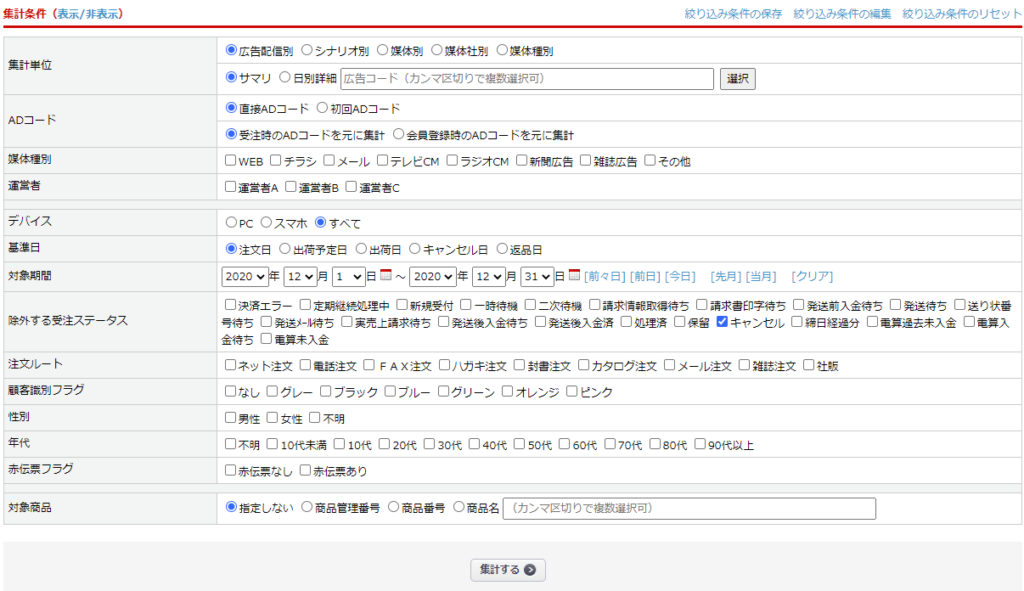Choose the スマホ device radio option
This screenshot has width=1024, height=591.
[x=266, y=223]
